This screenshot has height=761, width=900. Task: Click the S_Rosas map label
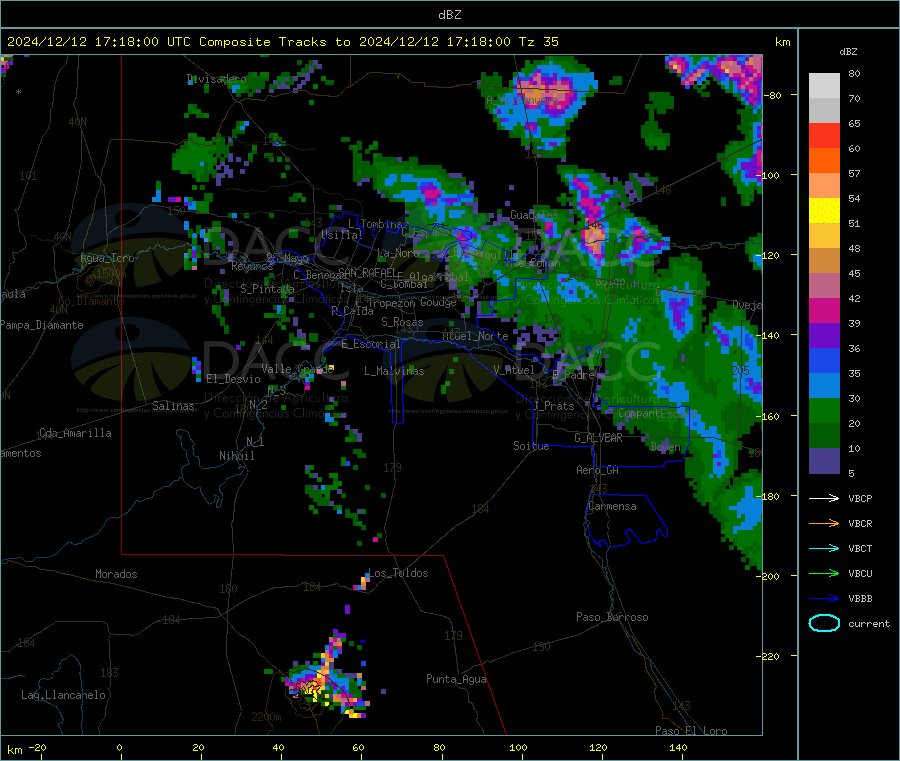(402, 322)
